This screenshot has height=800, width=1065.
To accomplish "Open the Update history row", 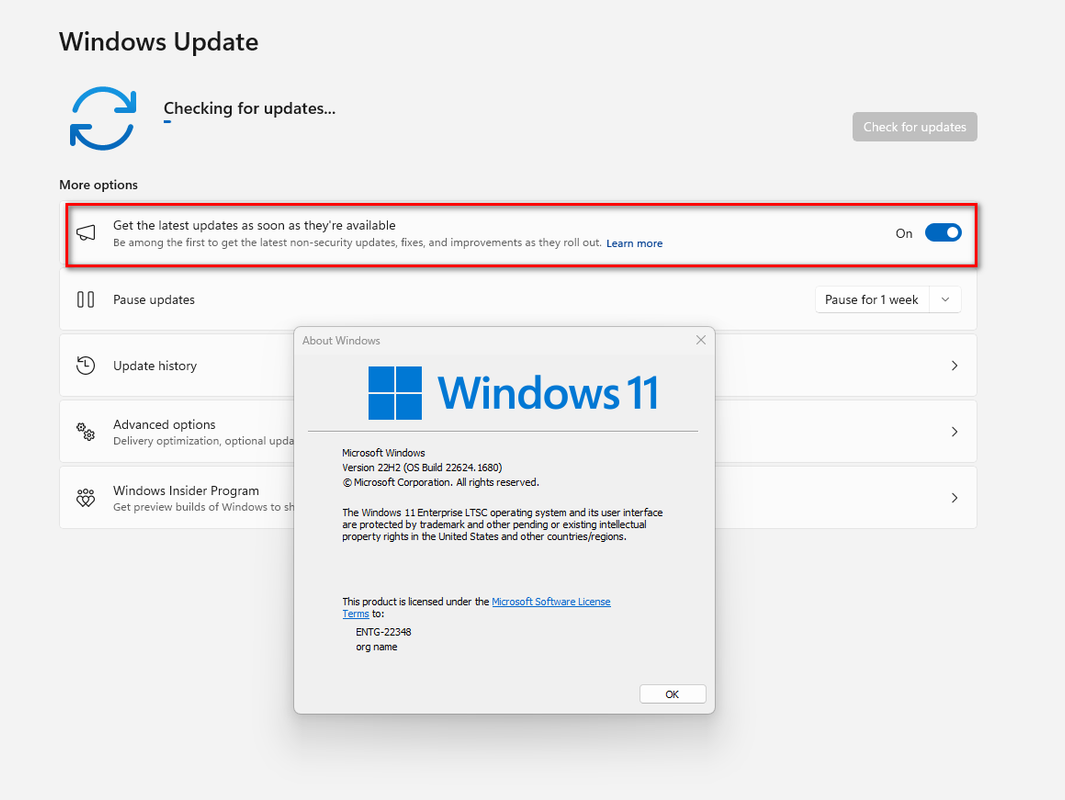I will tap(518, 365).
